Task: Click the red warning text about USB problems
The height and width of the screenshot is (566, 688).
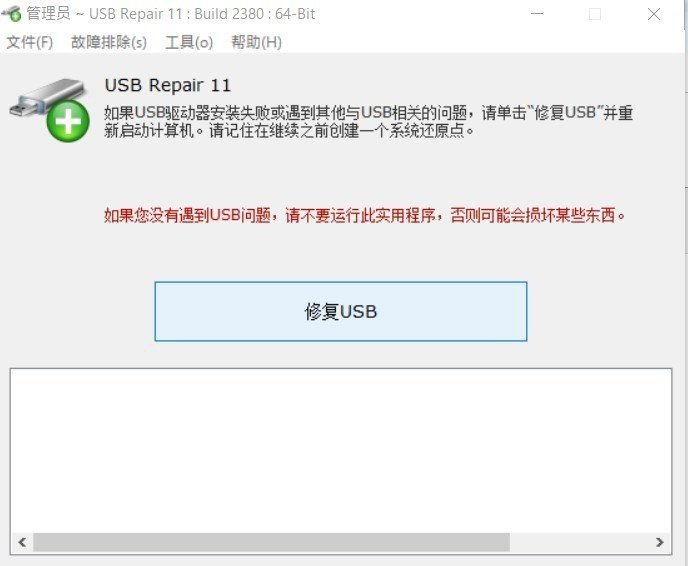Action: (x=365, y=215)
